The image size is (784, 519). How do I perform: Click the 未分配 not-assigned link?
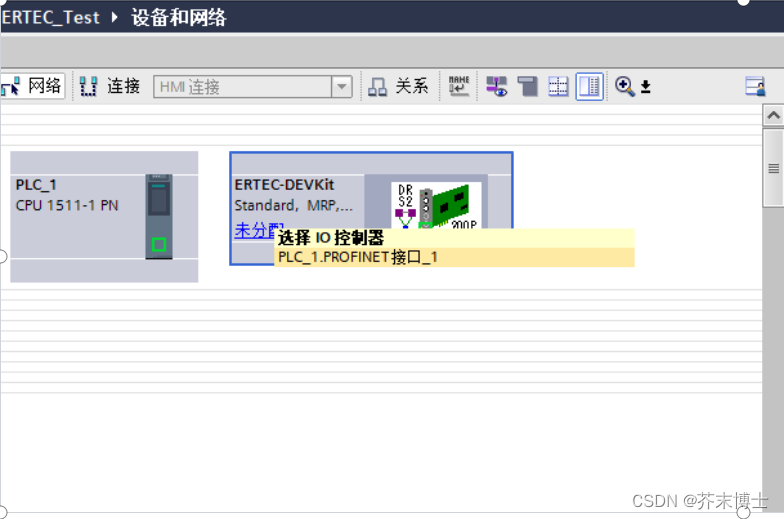[x=254, y=230]
